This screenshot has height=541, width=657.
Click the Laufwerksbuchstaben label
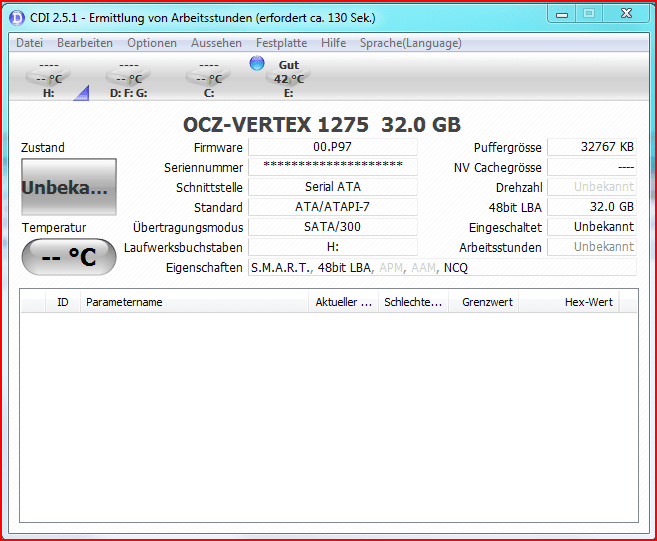click(x=184, y=248)
